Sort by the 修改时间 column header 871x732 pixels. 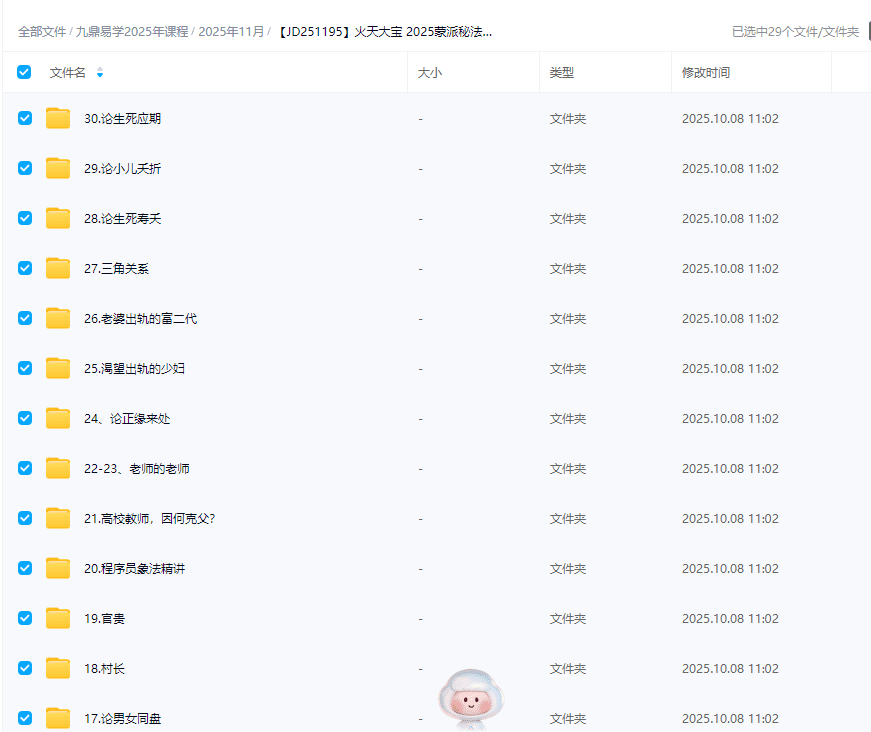pos(706,73)
